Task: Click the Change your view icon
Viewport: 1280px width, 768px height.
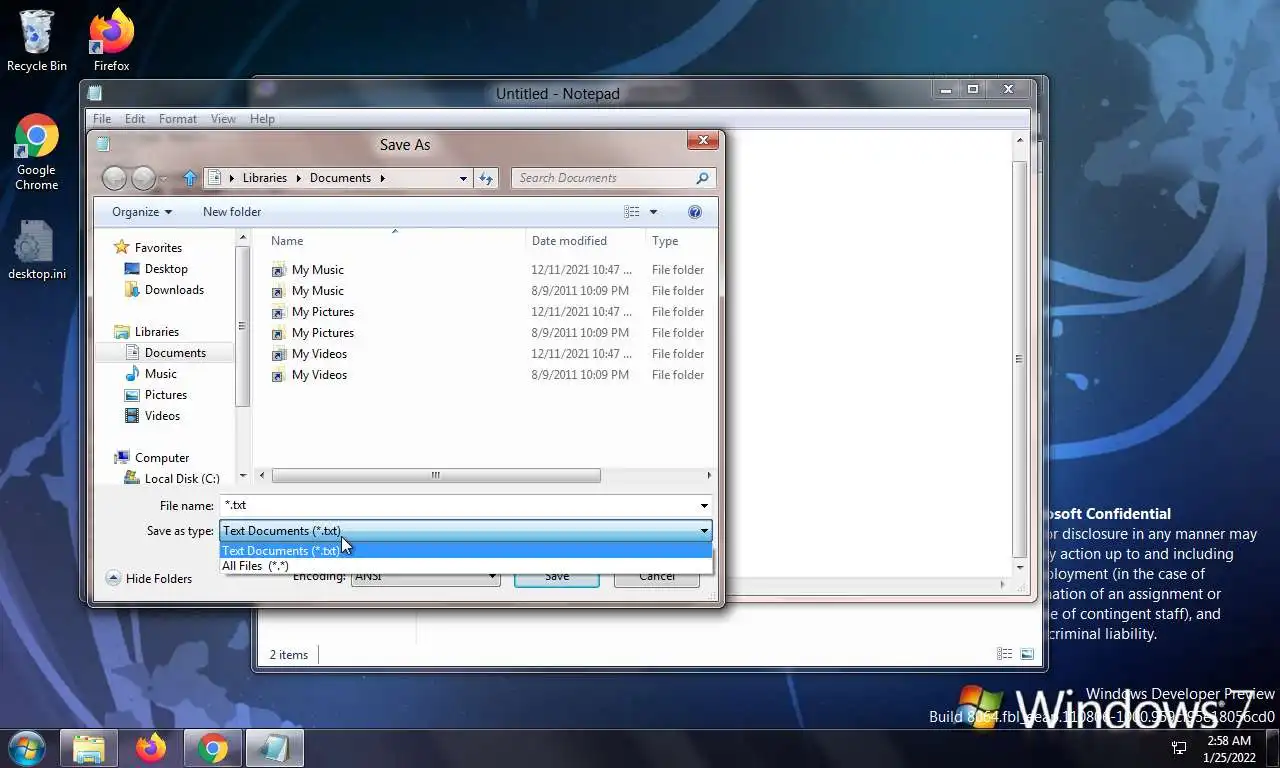Action: click(x=631, y=212)
